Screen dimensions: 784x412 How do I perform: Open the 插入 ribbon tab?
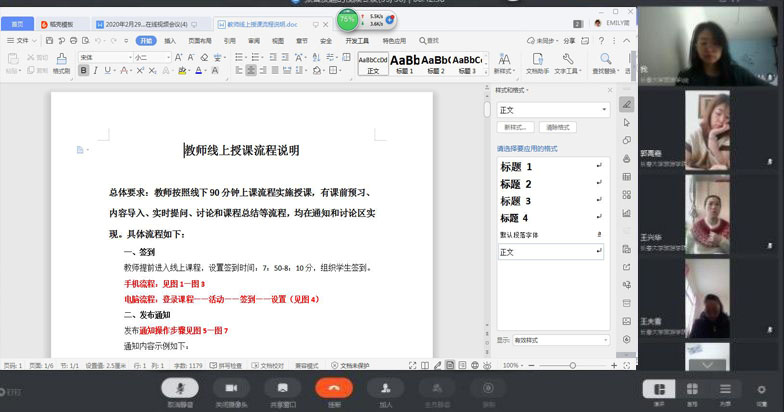pyautogui.click(x=170, y=41)
